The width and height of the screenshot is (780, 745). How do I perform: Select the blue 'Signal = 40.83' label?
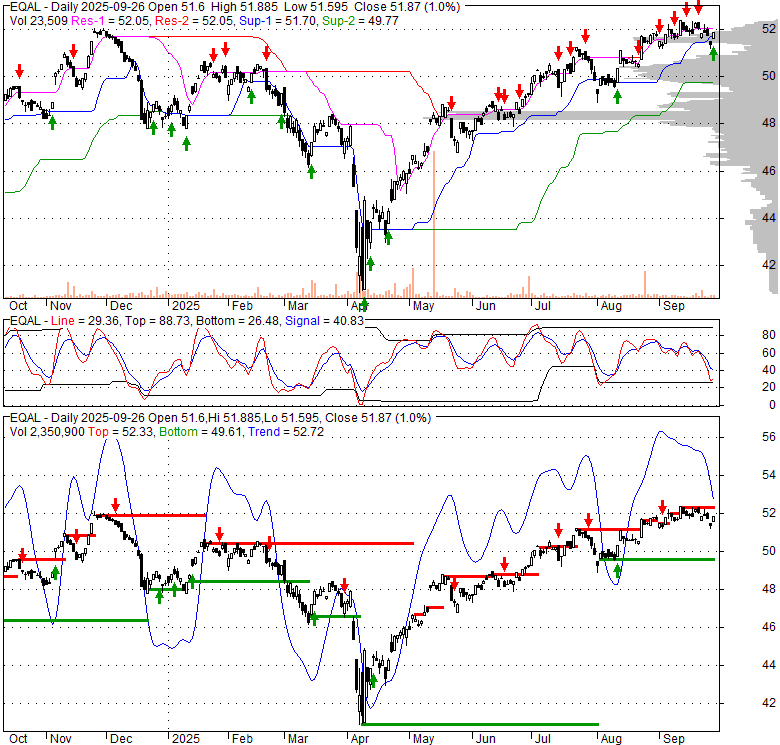[324, 321]
